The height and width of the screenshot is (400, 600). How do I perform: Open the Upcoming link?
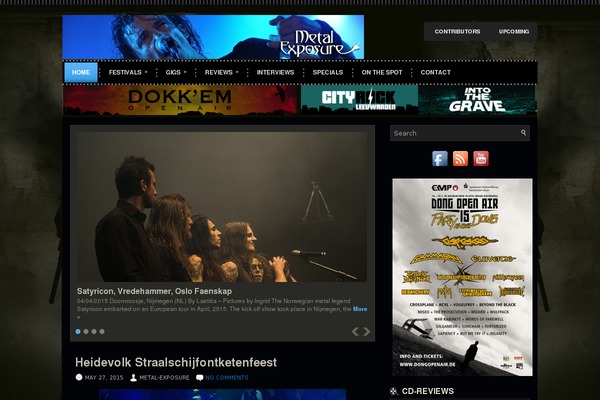514,31
